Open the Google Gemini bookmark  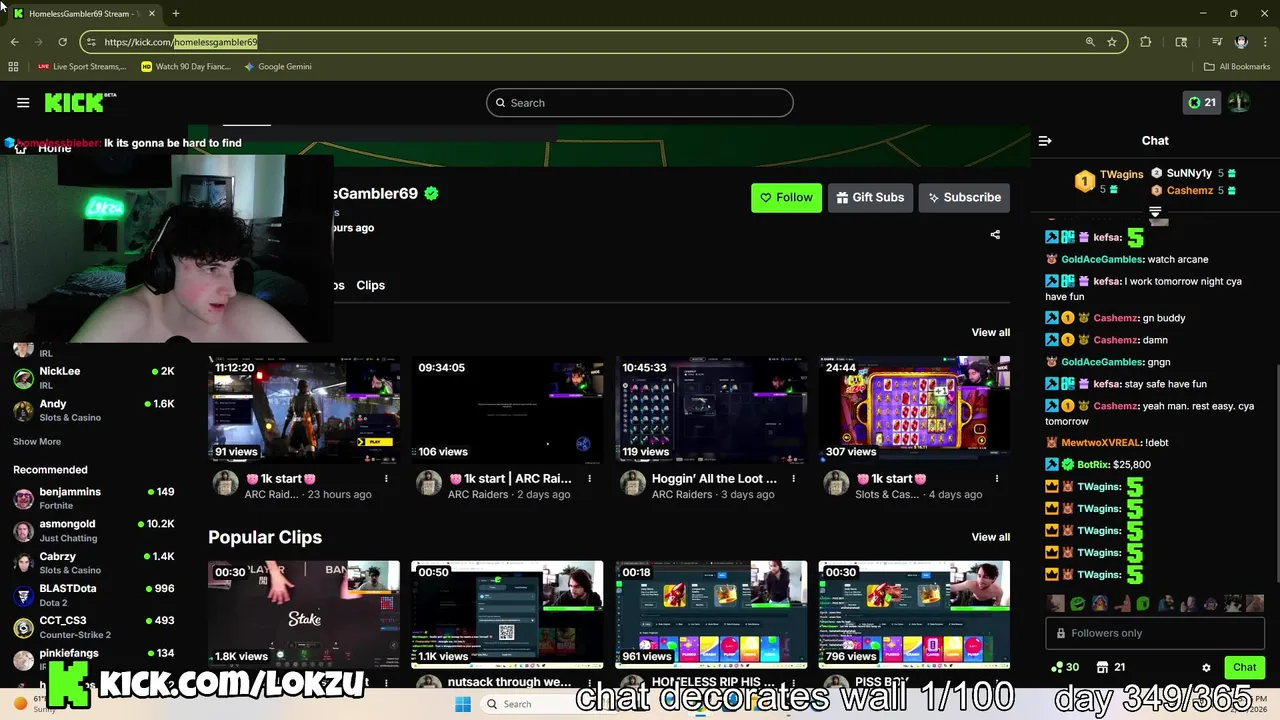[278, 67]
